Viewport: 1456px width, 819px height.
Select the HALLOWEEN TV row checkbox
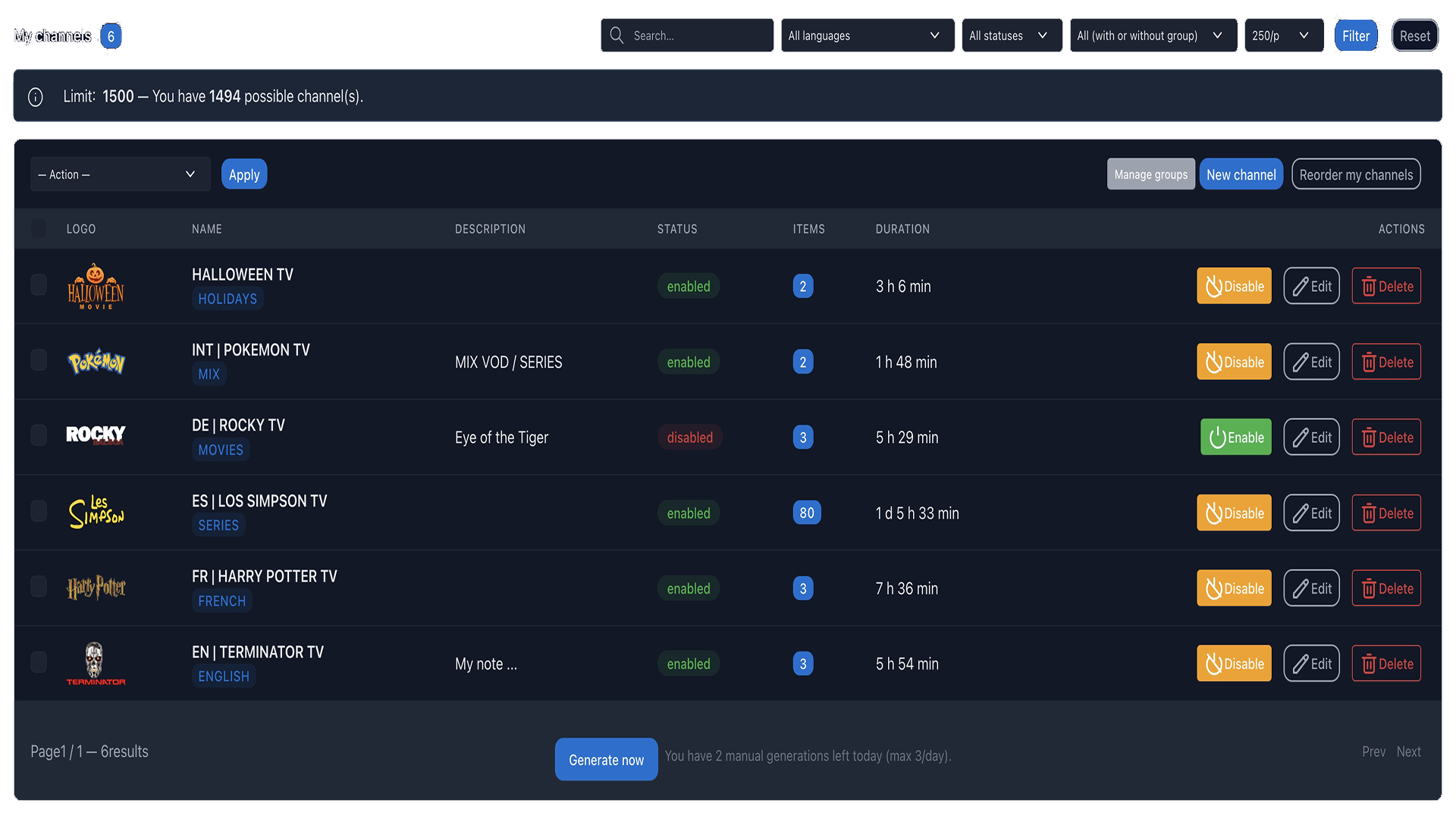pos(39,286)
